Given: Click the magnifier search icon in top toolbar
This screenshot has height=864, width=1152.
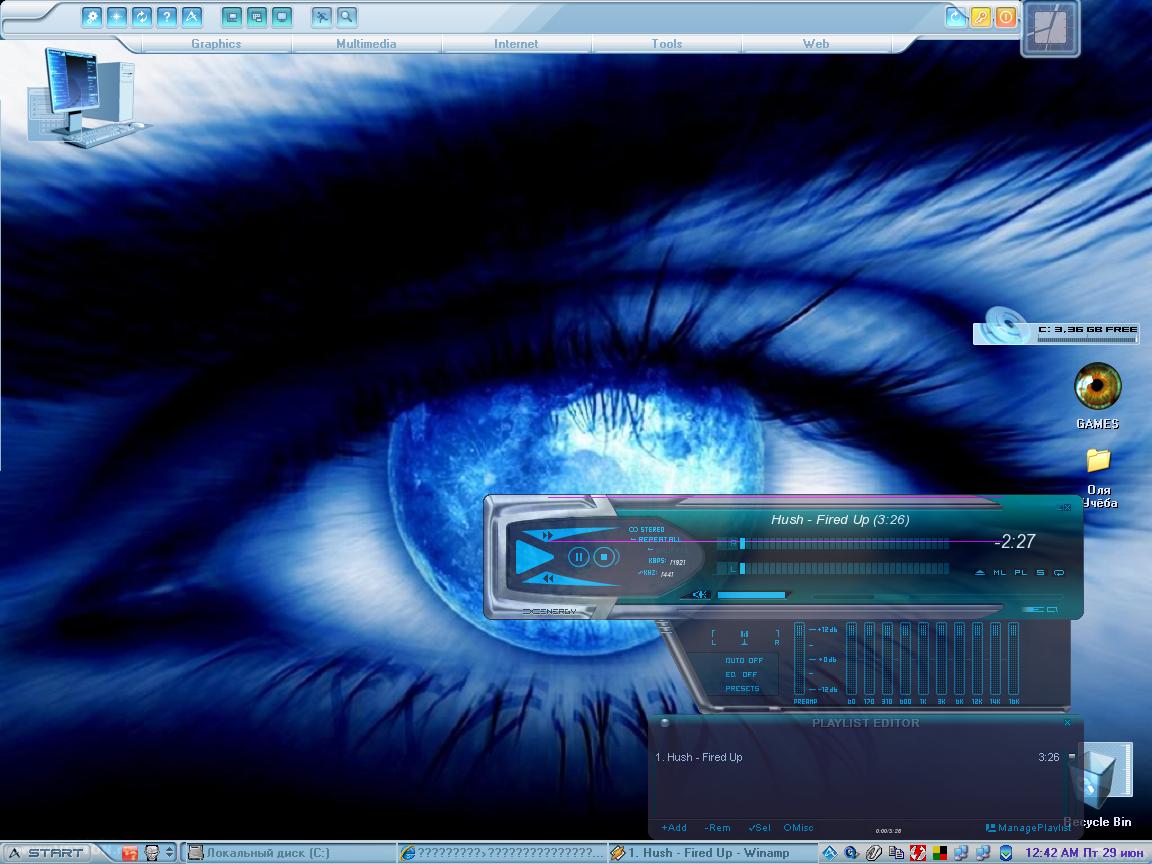Looking at the screenshot, I should point(346,17).
